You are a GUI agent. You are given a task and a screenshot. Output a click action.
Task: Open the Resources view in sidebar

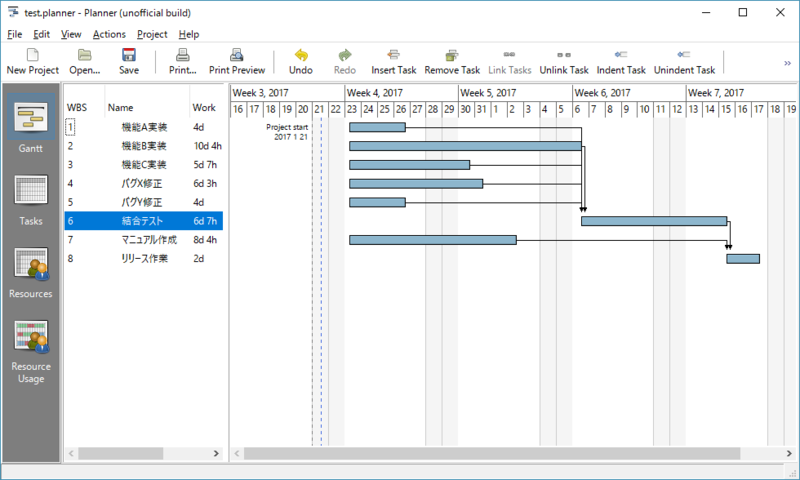click(31, 272)
